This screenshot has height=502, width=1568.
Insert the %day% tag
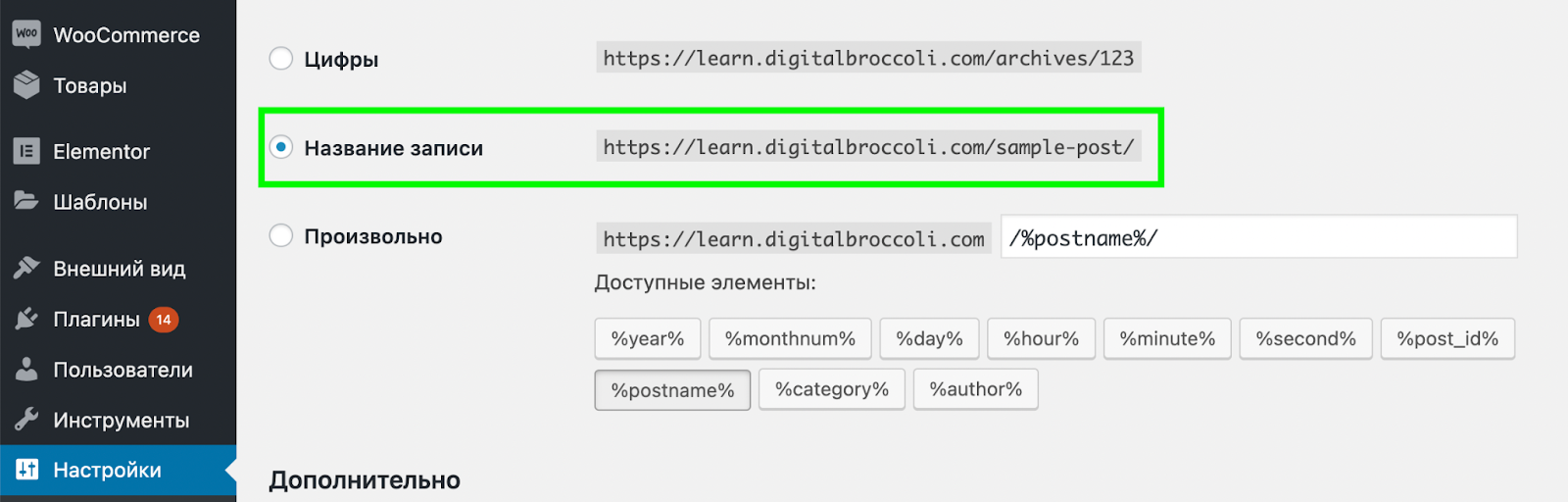click(929, 338)
